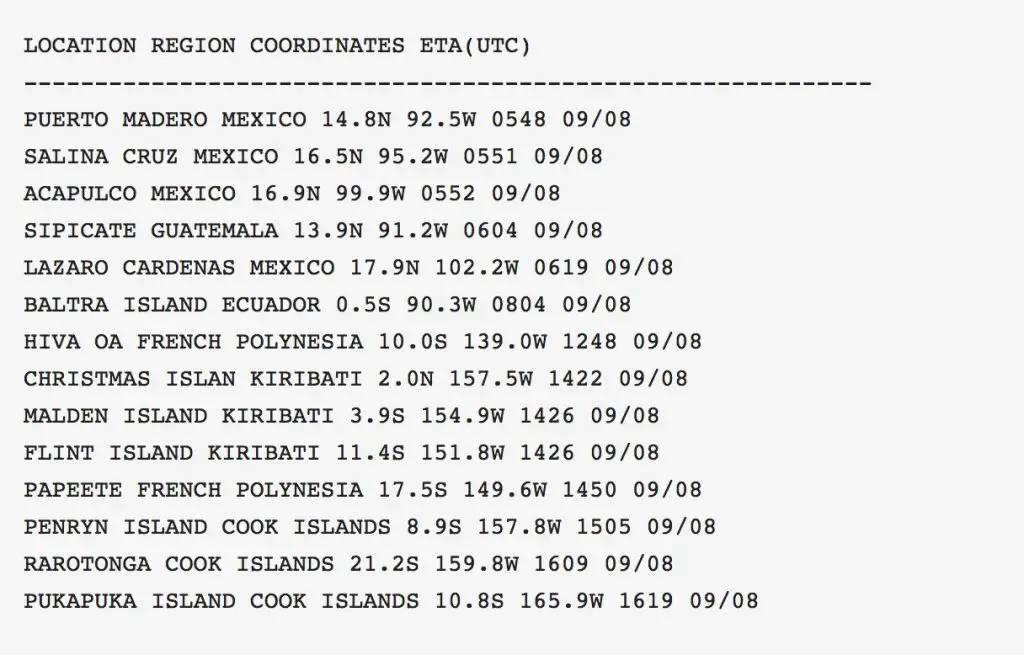Click the CHRISTMAS ISLAN KIRIBATI row

tap(356, 379)
